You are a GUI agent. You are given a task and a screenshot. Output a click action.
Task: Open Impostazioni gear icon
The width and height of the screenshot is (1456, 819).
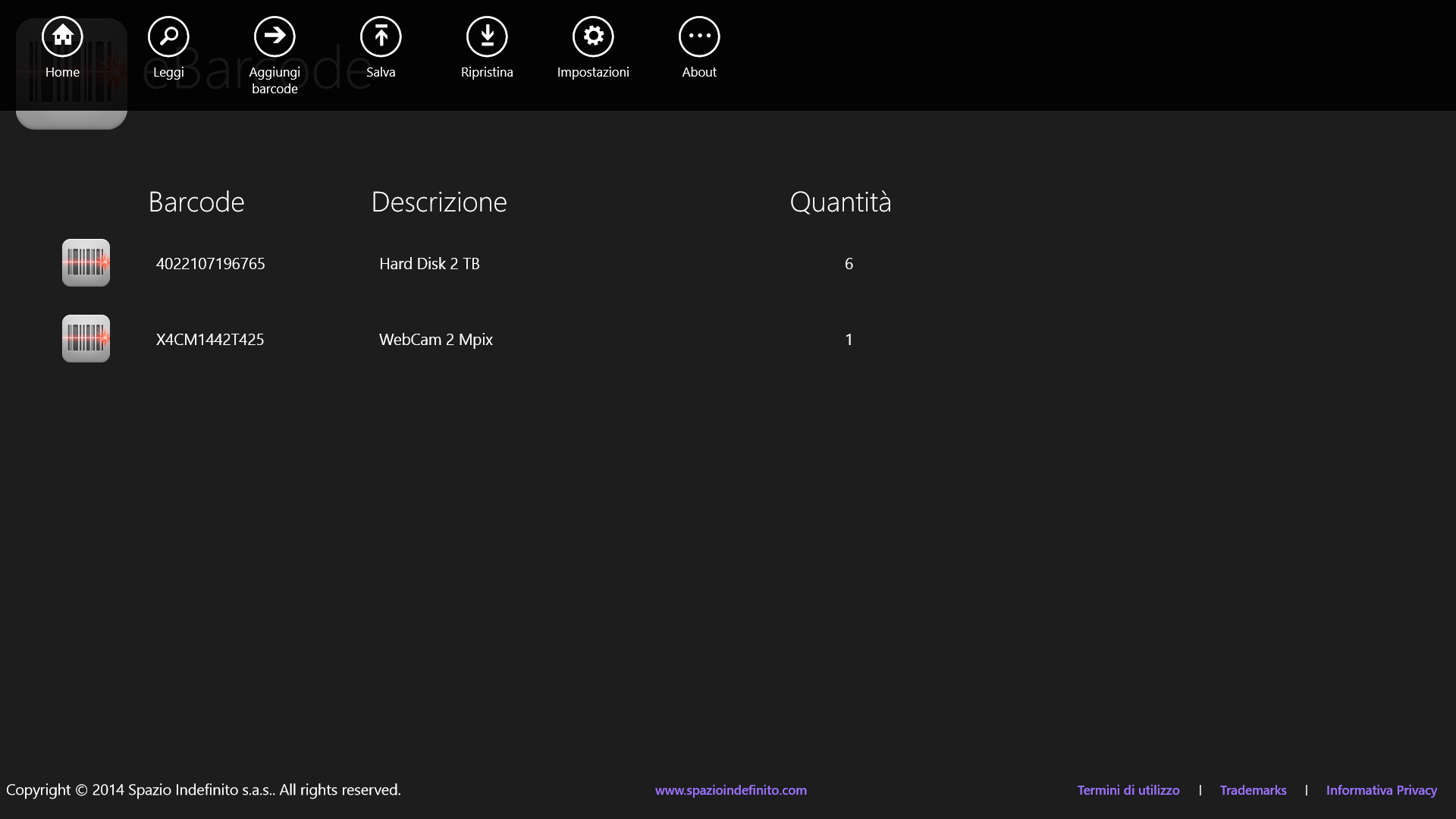(x=593, y=36)
